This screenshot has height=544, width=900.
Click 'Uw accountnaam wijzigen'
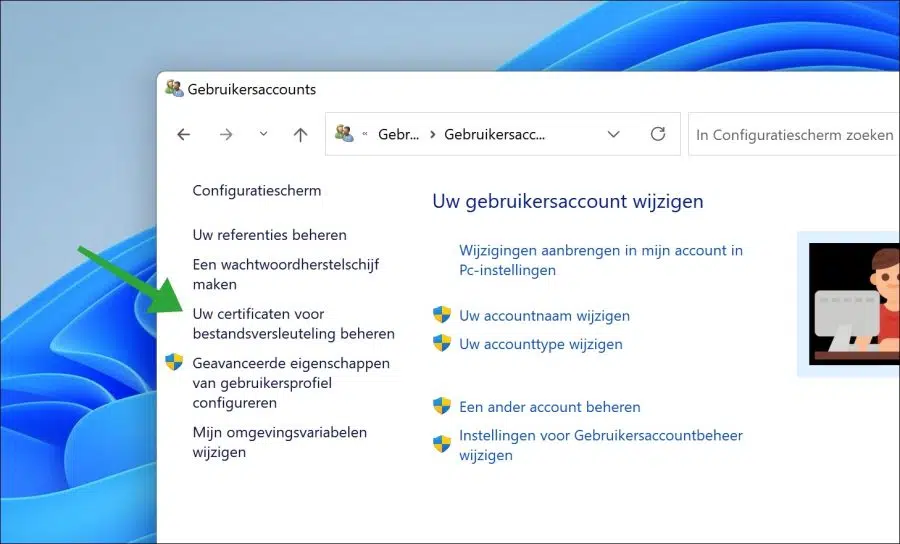click(x=544, y=316)
